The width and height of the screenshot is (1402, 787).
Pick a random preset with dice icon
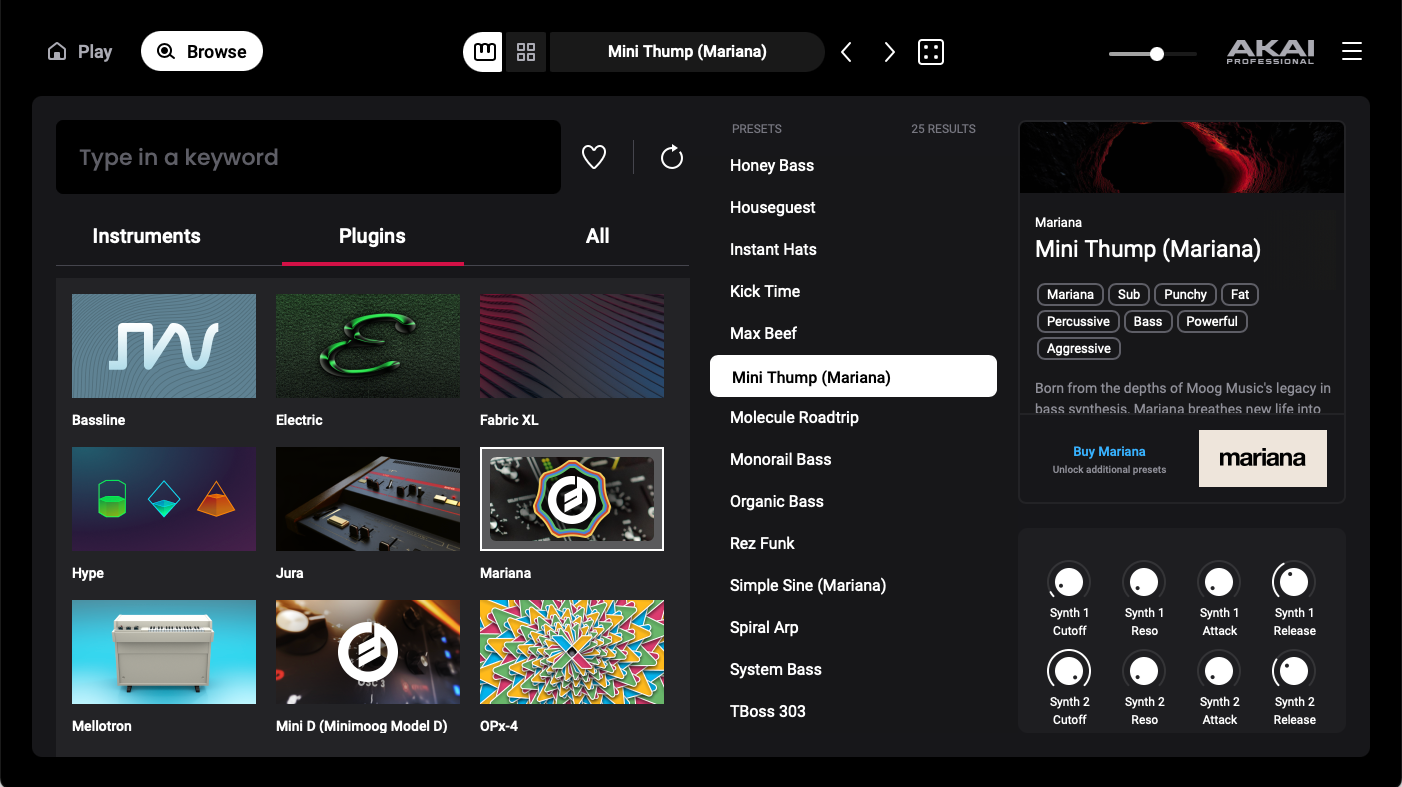pyautogui.click(x=931, y=52)
